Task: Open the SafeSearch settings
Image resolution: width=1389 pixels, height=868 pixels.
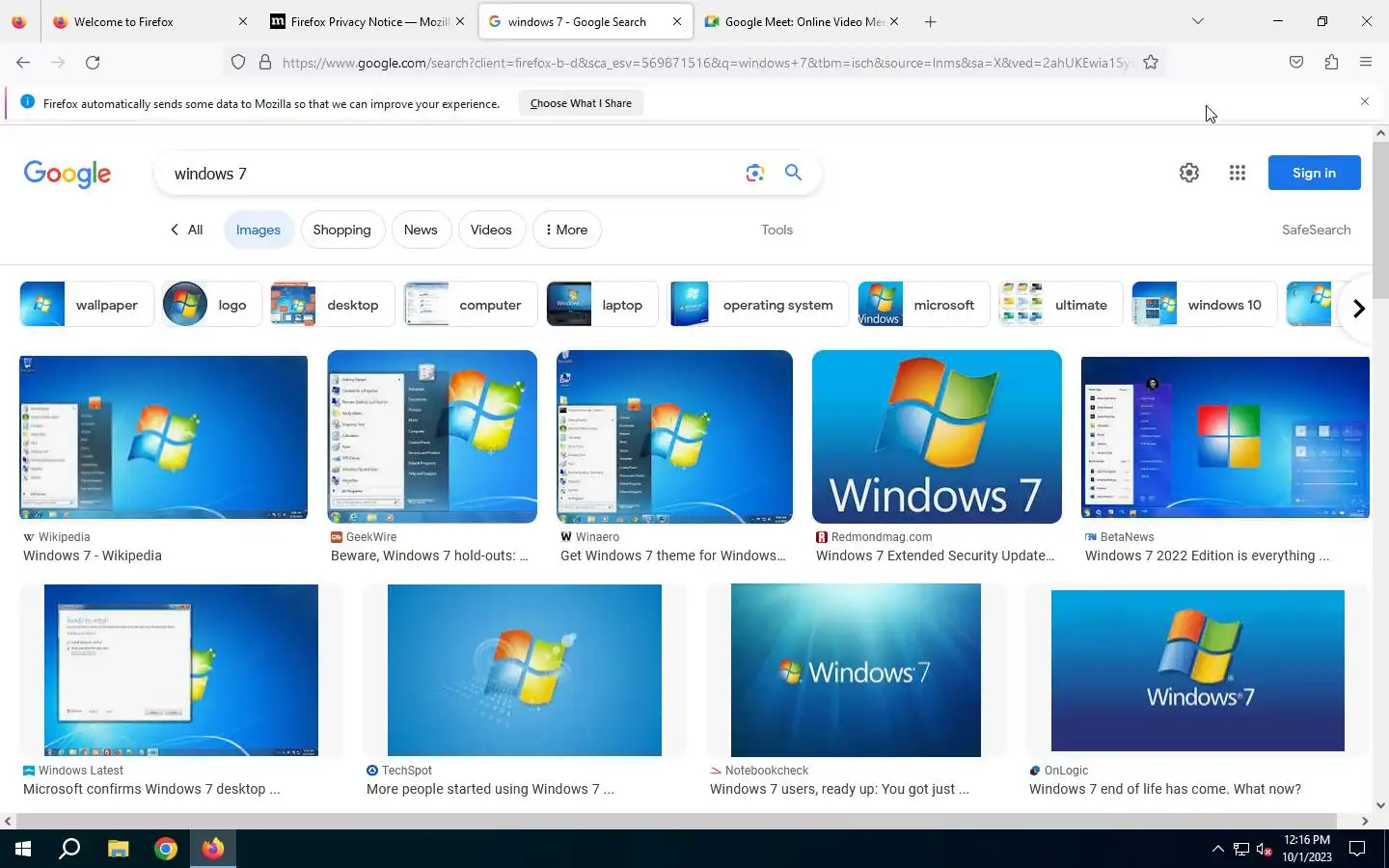Action: click(x=1316, y=230)
